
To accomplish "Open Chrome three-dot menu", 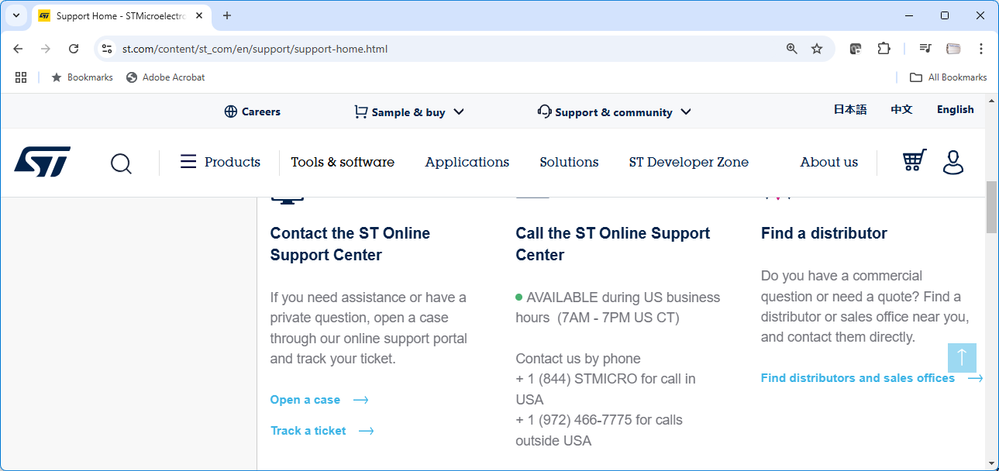I will tap(981, 49).
